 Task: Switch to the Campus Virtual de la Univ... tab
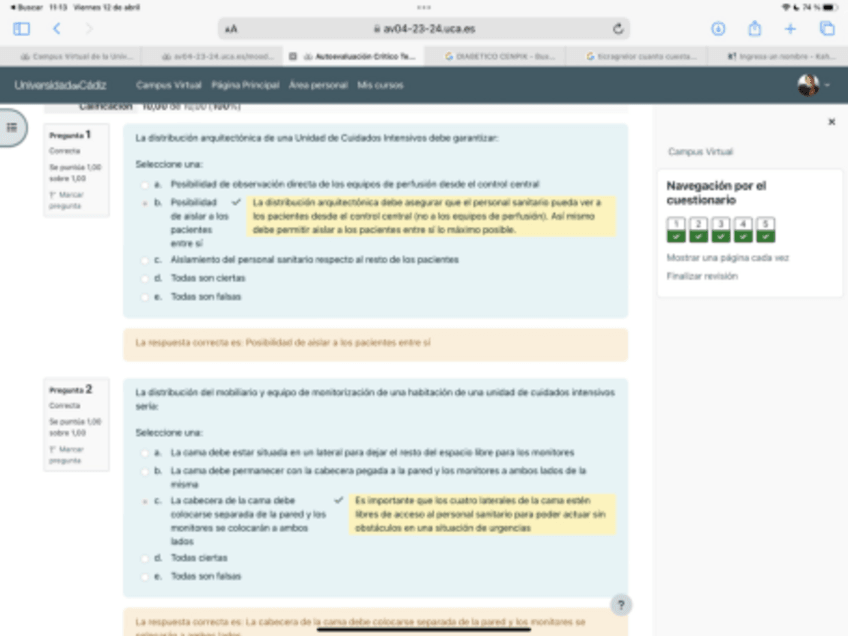pyautogui.click(x=76, y=56)
